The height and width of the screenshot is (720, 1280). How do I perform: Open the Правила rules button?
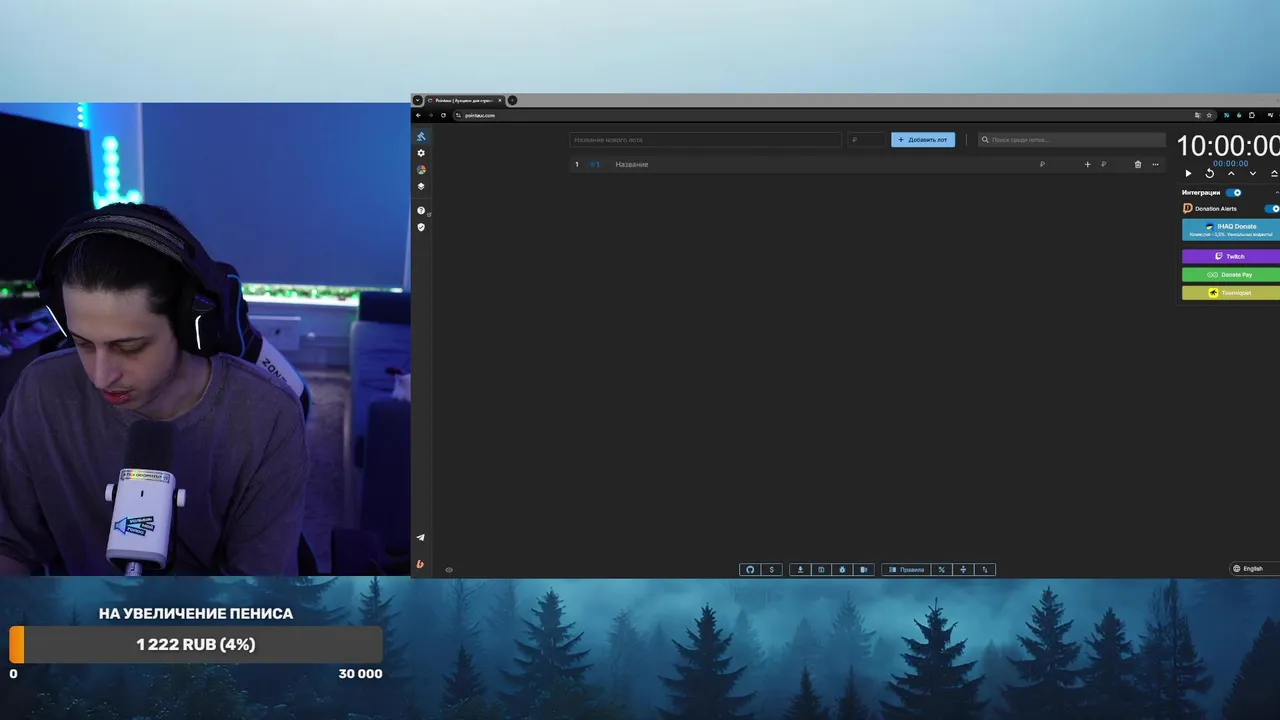click(906, 570)
